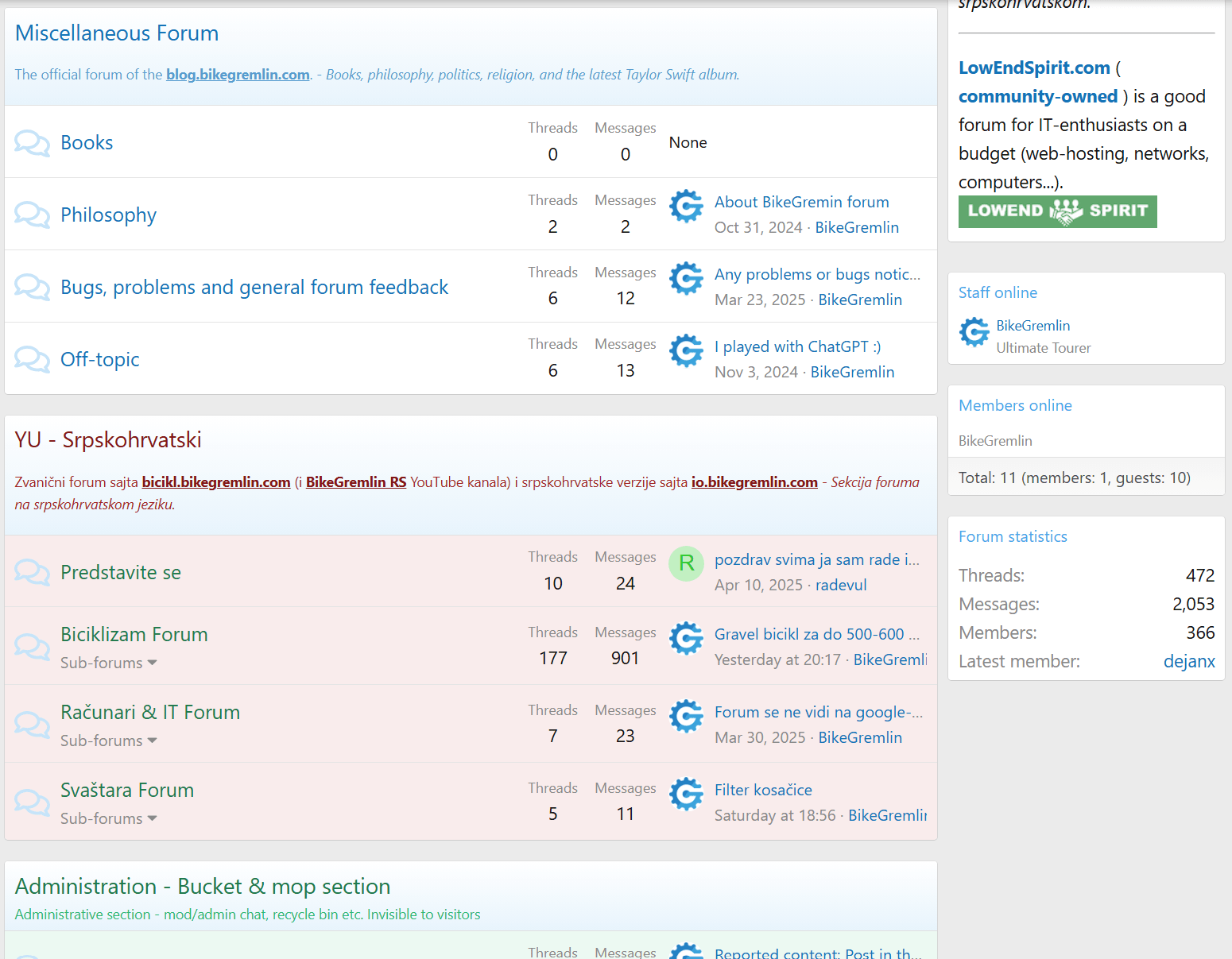Screen dimensions: 1232x959
Task: Follow the BikeGremlin RS YouTube link
Action: 356,482
